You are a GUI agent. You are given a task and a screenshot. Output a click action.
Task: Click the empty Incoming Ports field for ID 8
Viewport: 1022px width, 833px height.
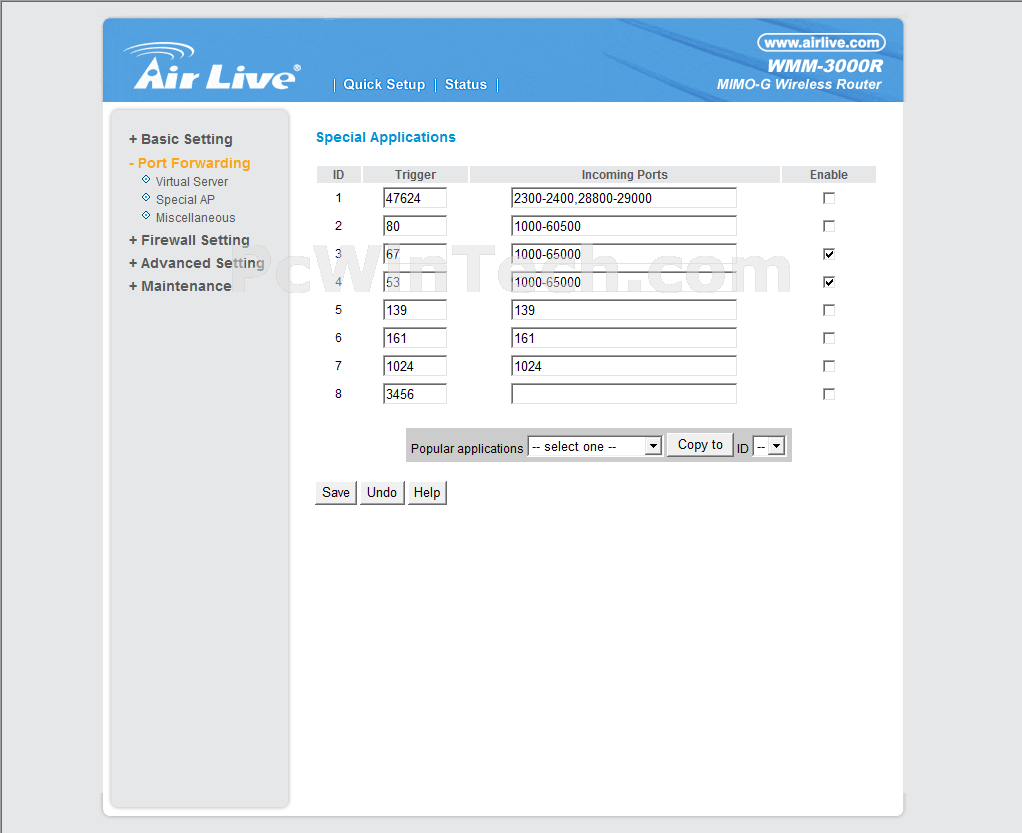623,394
